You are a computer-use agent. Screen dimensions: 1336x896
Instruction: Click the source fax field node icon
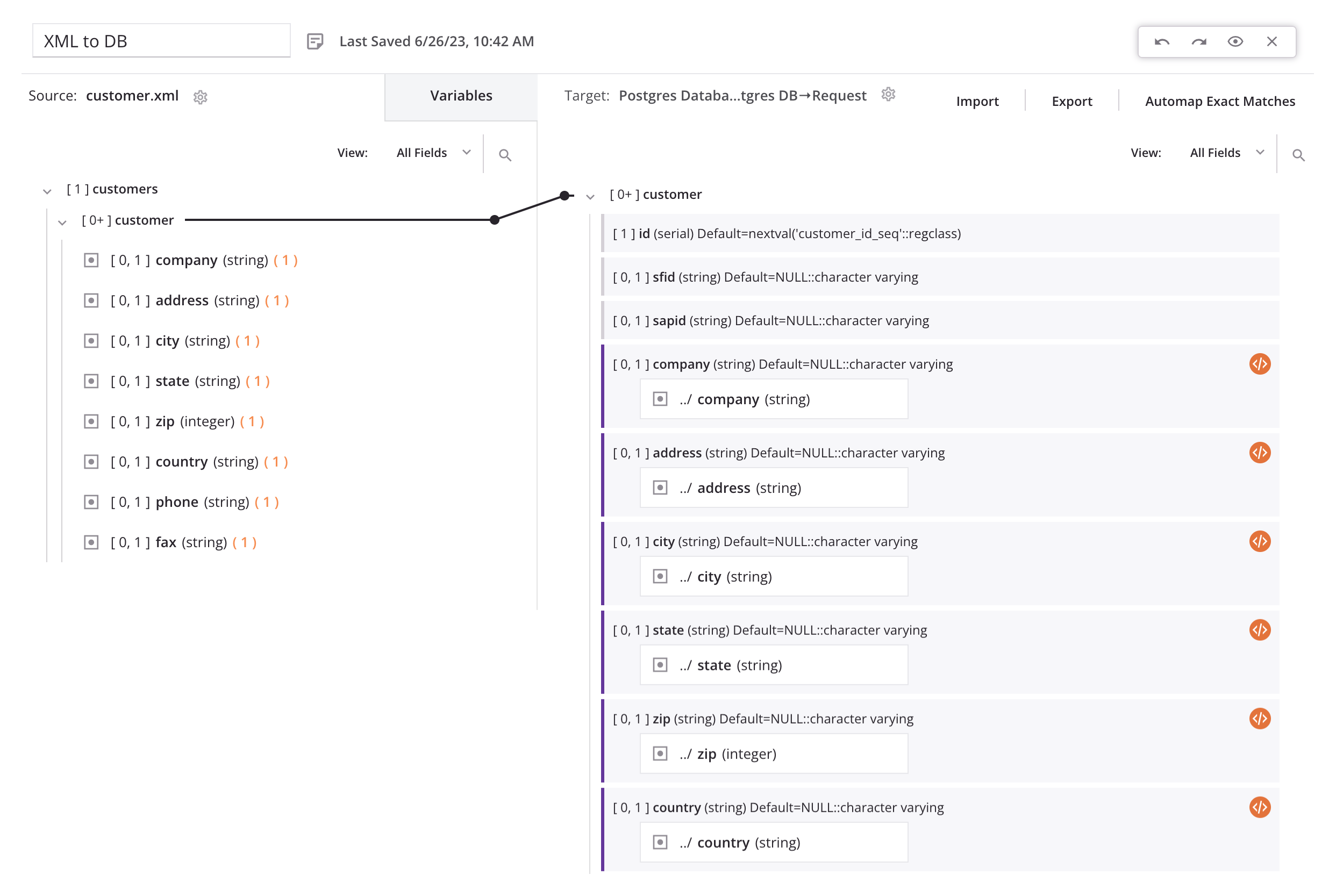click(x=91, y=542)
